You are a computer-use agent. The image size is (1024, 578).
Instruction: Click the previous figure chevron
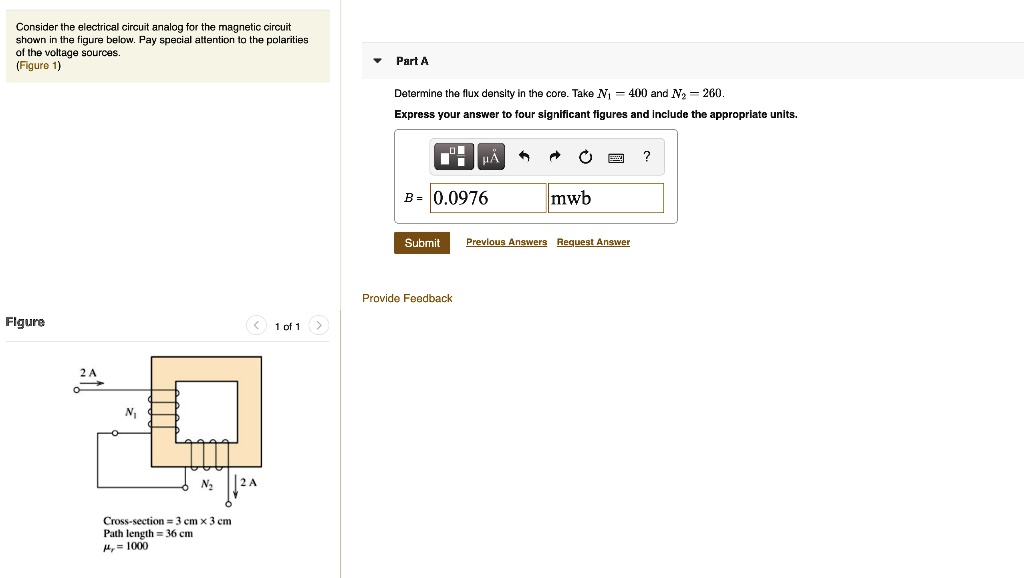coord(255,325)
